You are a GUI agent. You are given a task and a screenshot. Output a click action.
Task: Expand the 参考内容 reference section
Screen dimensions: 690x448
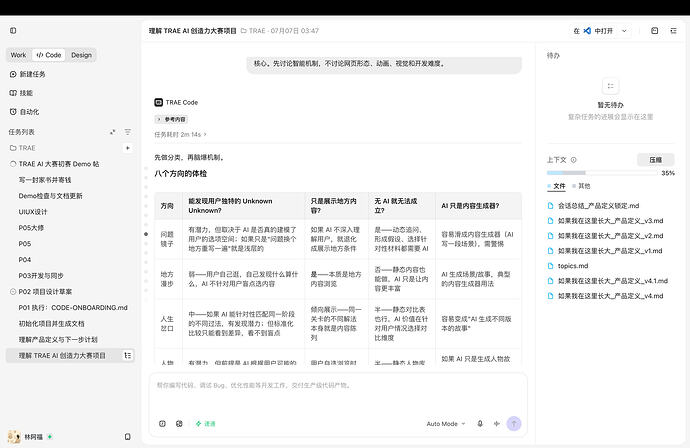[171, 119]
